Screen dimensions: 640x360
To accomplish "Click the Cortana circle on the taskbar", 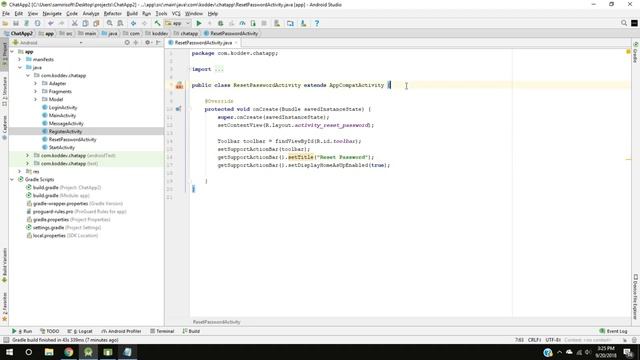I will click(x=29, y=352).
